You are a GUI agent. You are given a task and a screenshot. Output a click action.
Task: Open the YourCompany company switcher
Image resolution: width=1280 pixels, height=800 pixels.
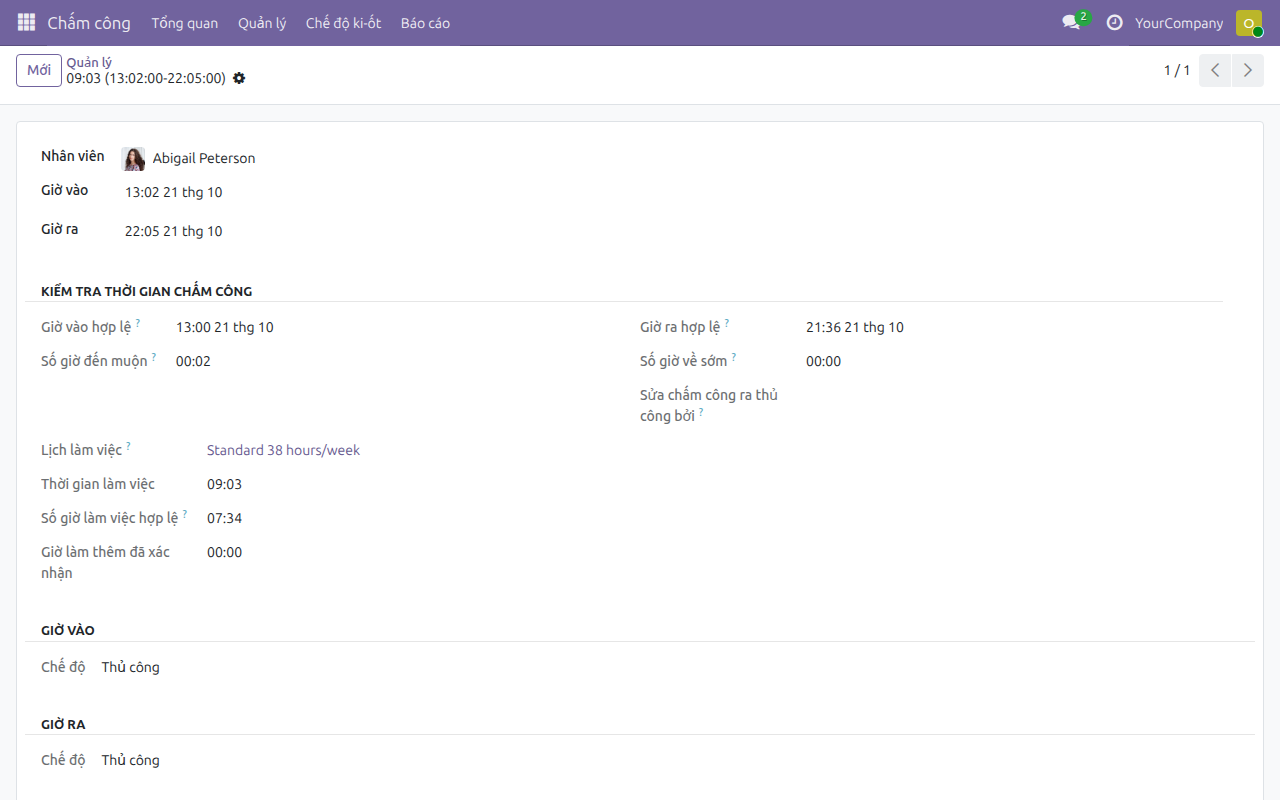[x=1179, y=23]
